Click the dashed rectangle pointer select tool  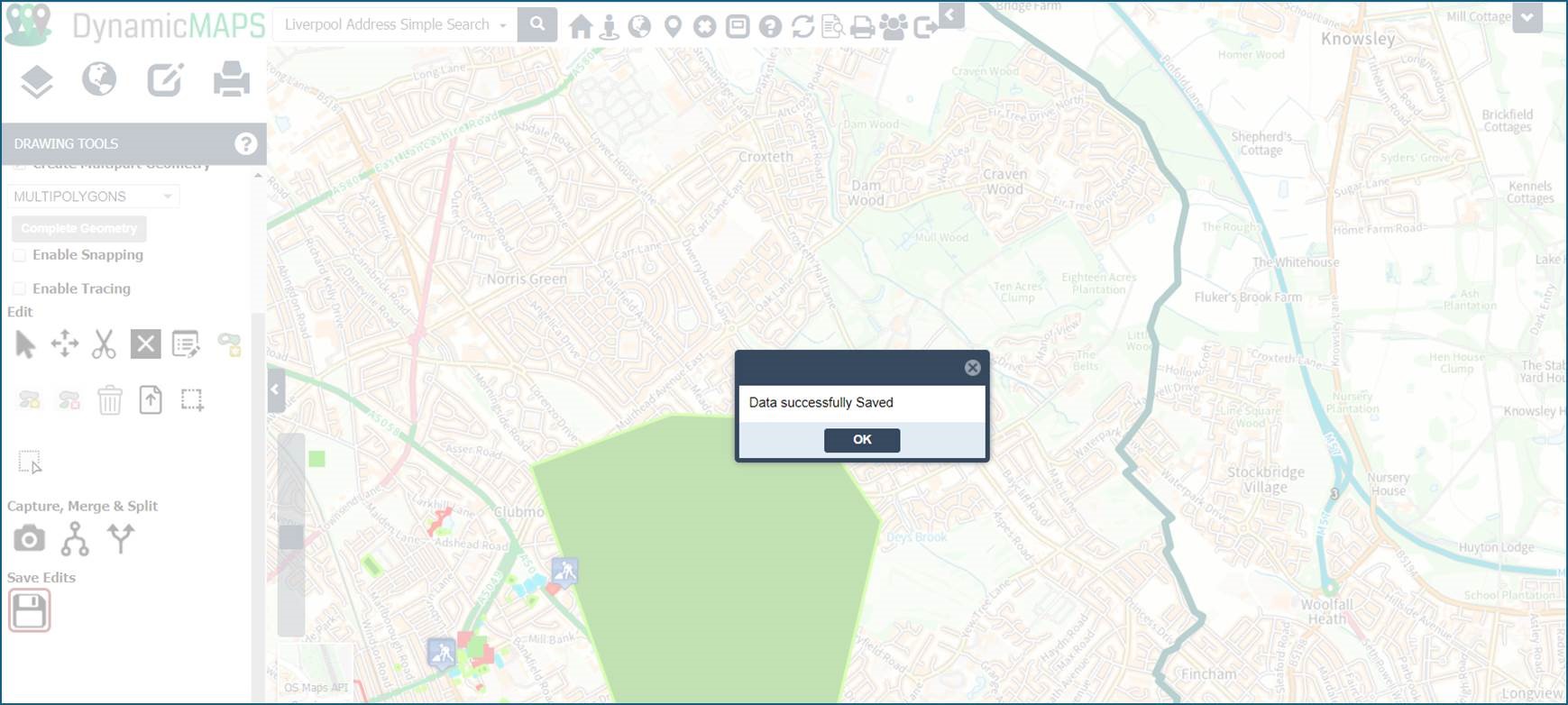click(x=30, y=462)
